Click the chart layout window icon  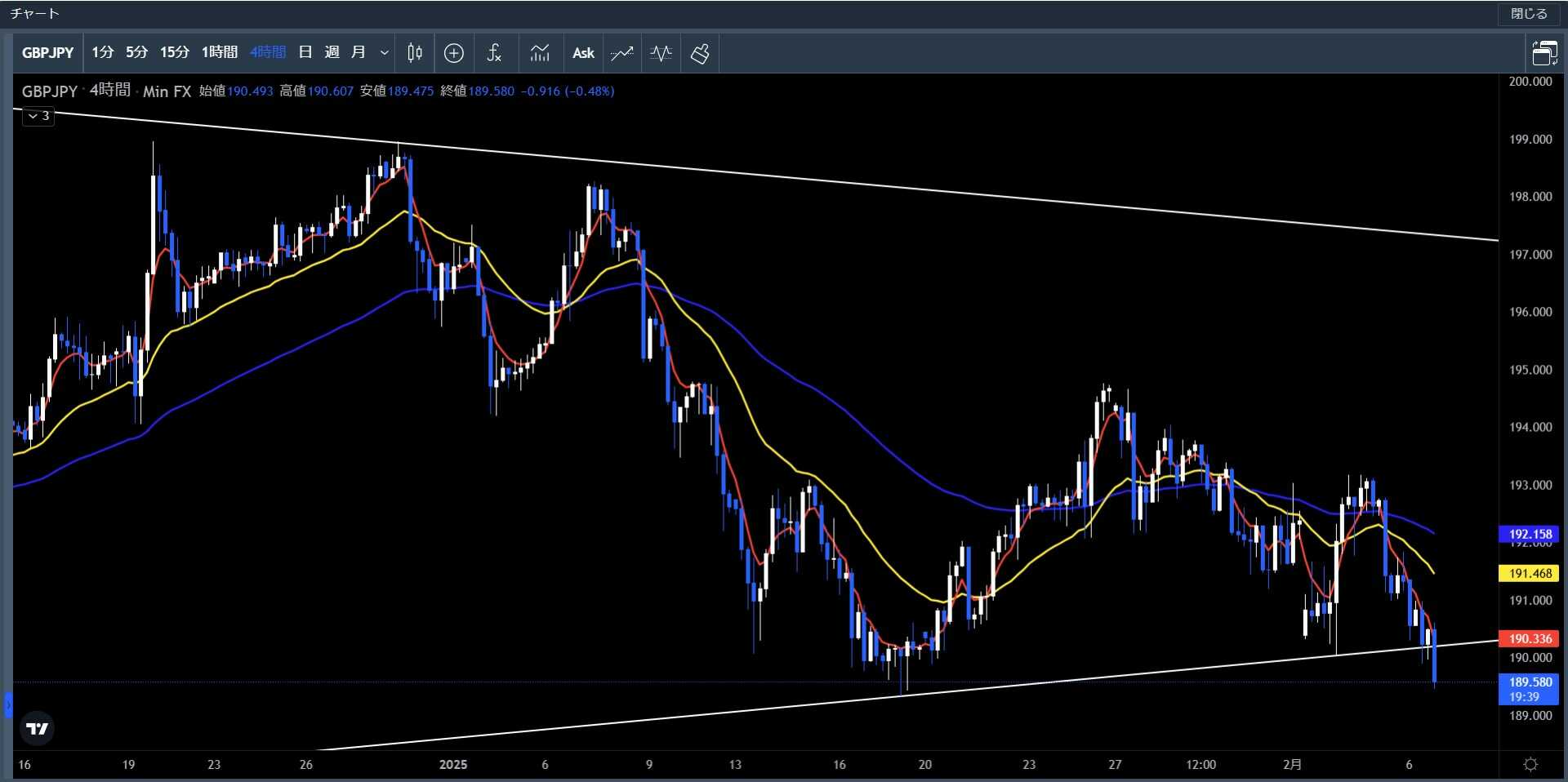[x=1544, y=53]
